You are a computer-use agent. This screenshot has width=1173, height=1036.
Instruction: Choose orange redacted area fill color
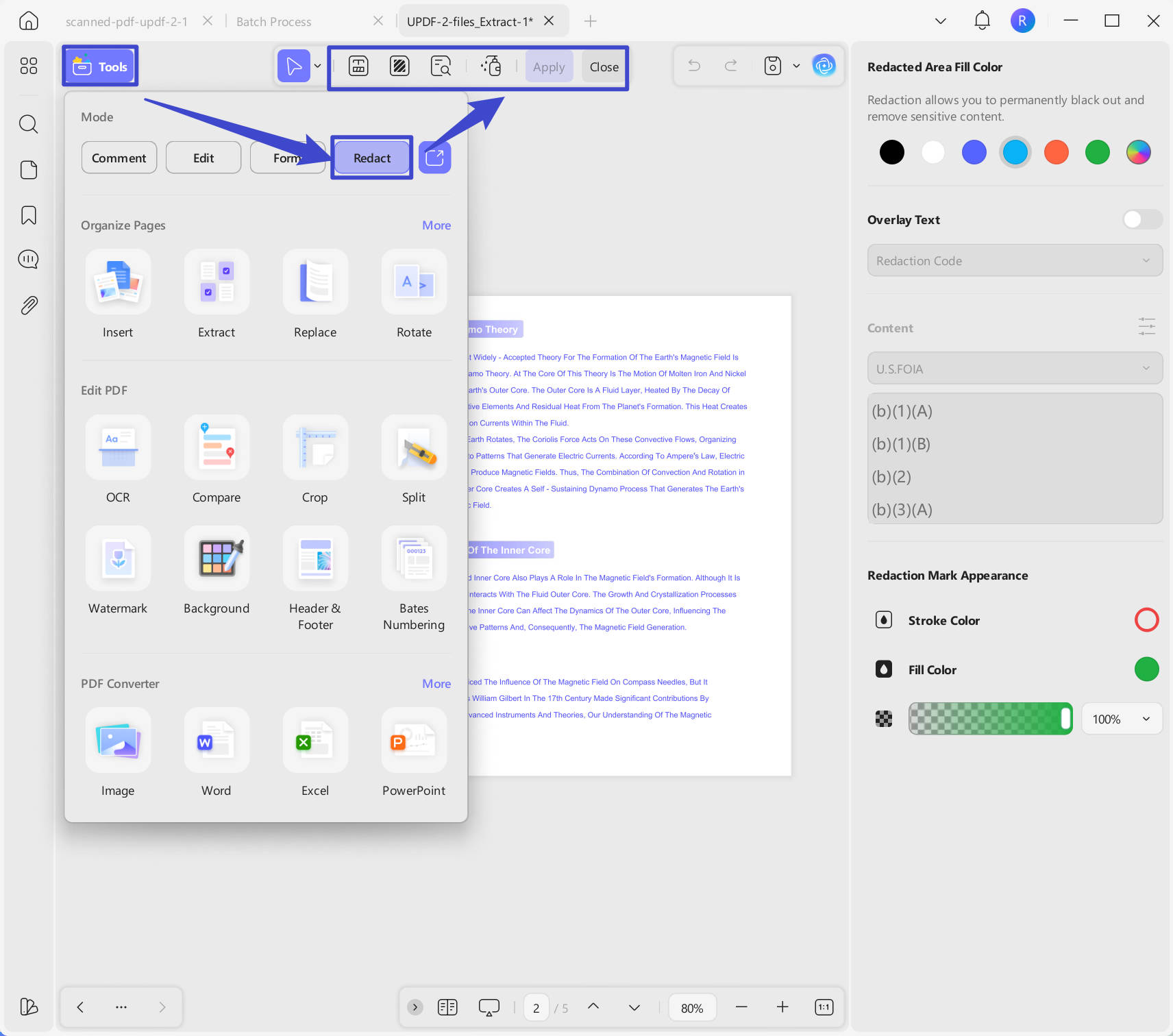click(x=1056, y=152)
